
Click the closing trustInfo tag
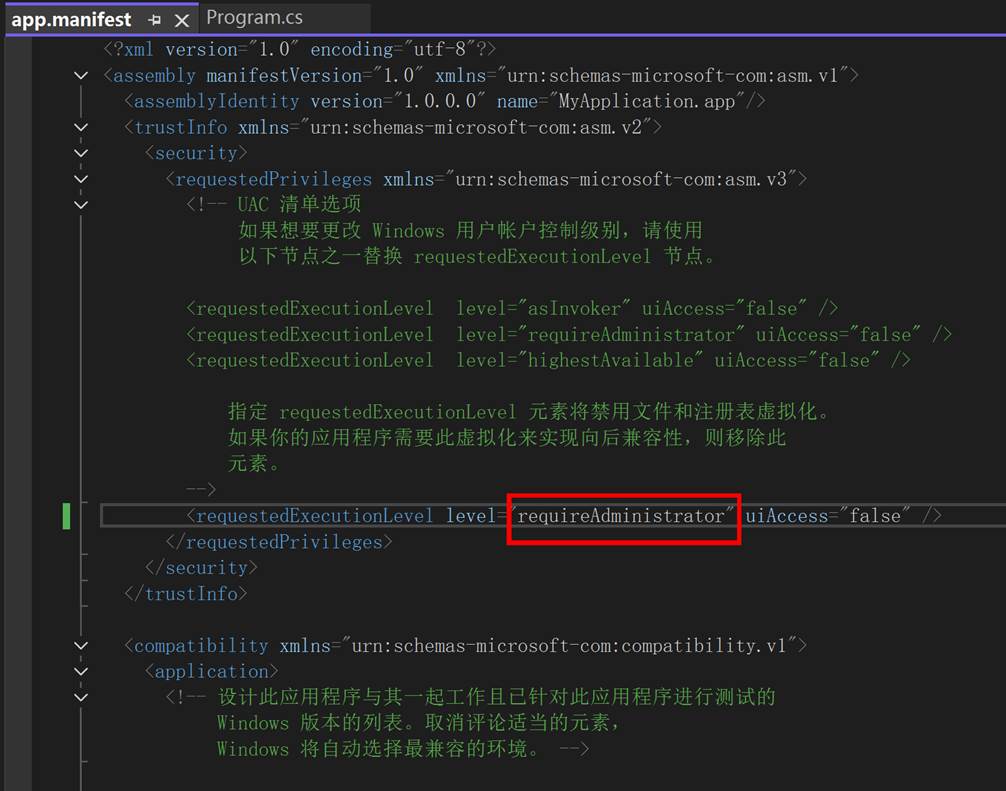186,594
